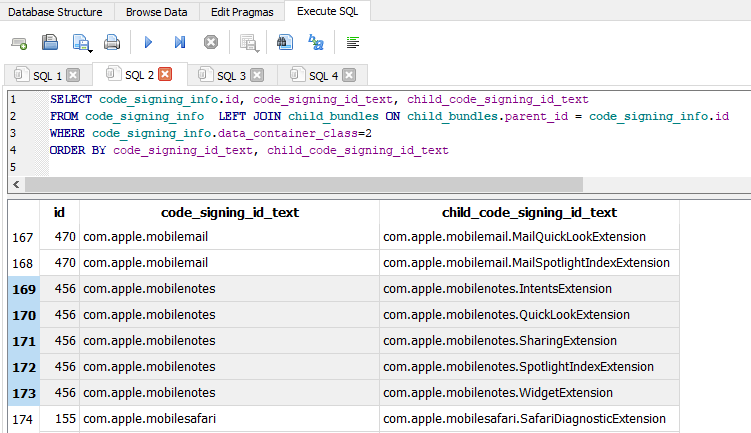Viewport: 751px width, 433px height.
Task: Execute the current line icon
Action: 180,43
